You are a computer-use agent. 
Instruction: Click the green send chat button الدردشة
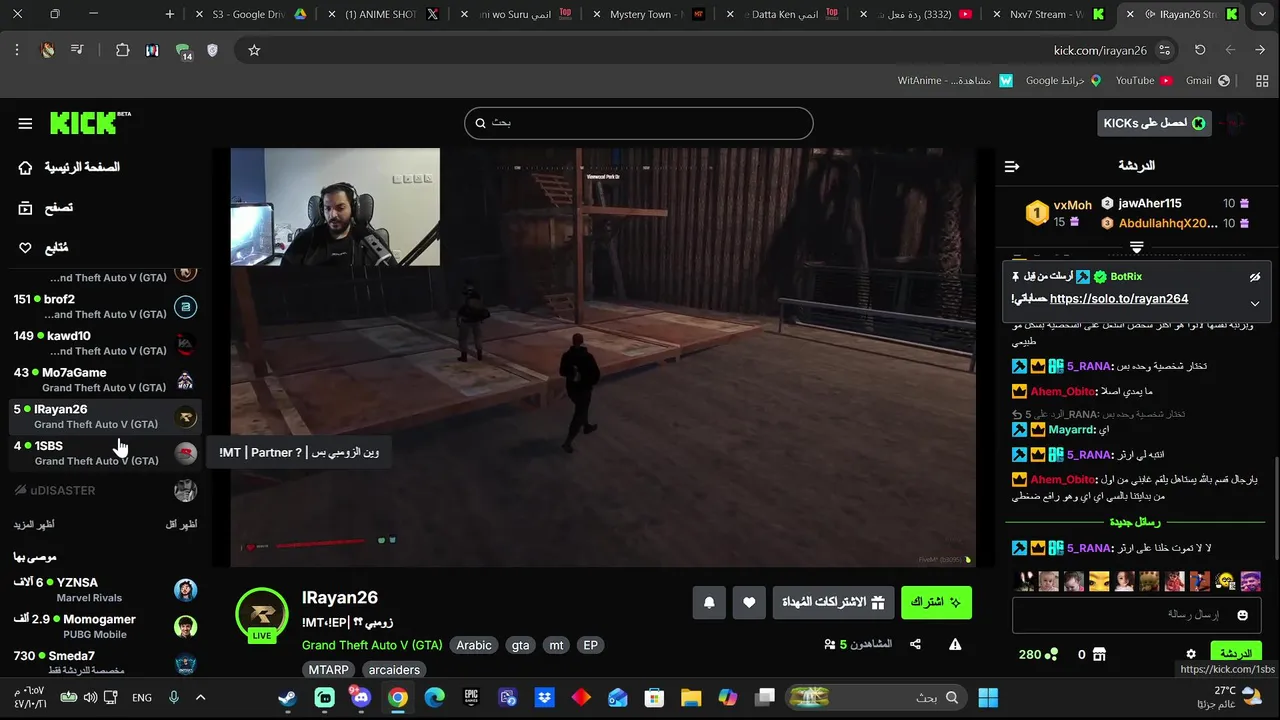1236,654
